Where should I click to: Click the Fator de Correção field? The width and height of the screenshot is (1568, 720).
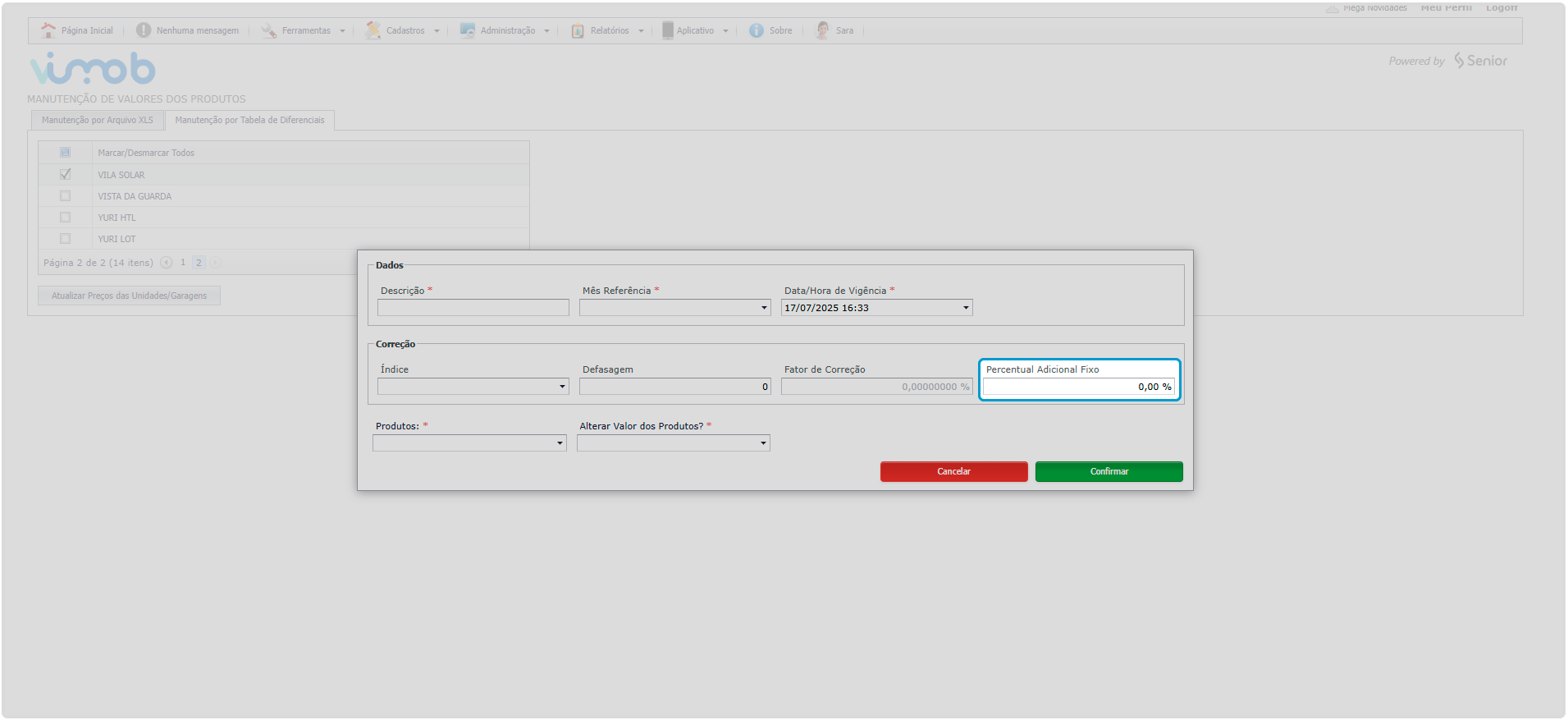877,387
